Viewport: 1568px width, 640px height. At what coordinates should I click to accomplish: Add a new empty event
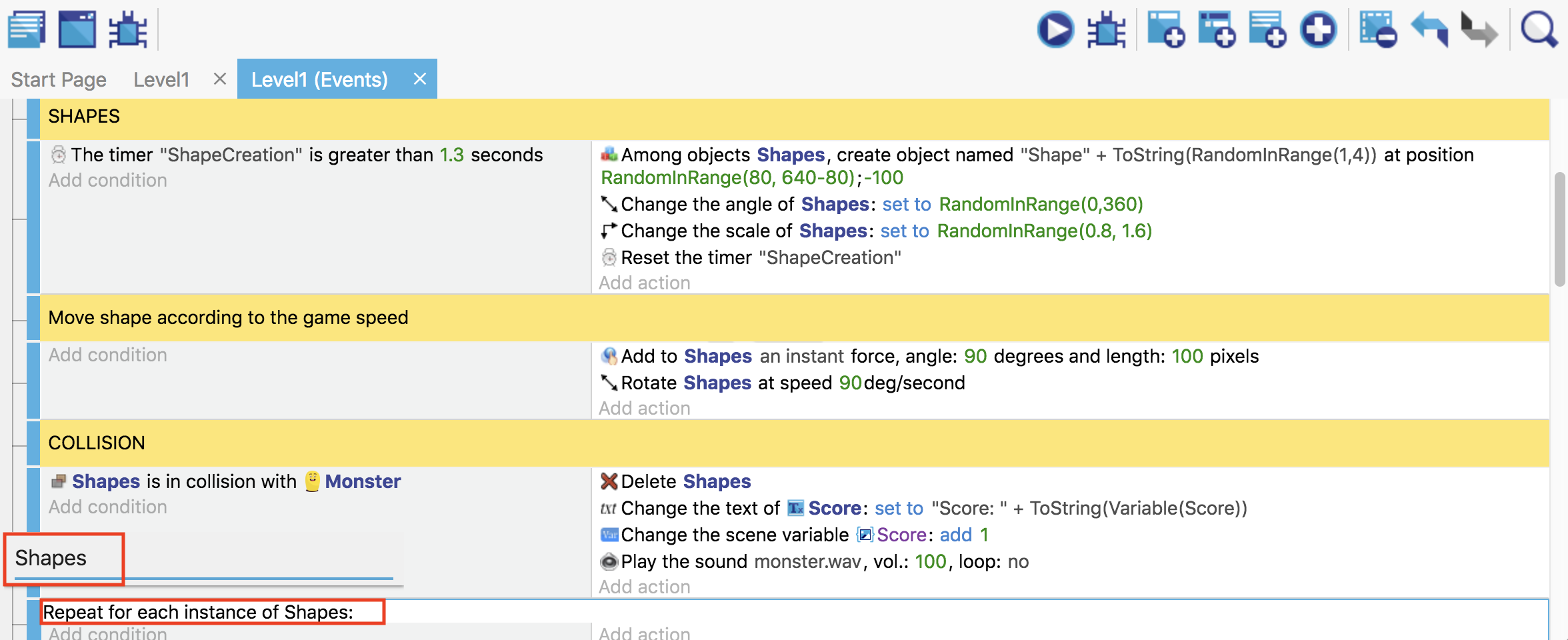pos(1166,30)
